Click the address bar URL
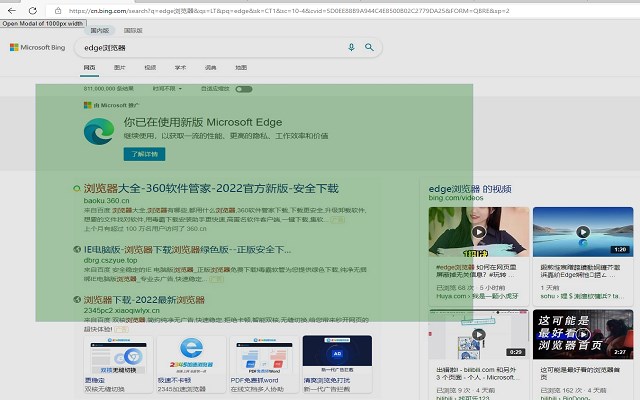The width and height of the screenshot is (640, 400). click(x=289, y=11)
